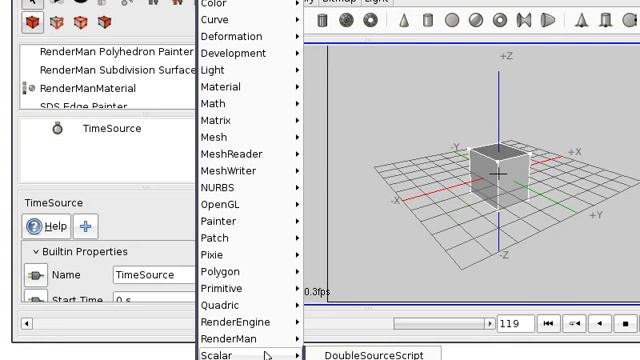The height and width of the screenshot is (360, 640).
Task: Create a quadric hyperboloid primitive
Action: tap(524, 20)
